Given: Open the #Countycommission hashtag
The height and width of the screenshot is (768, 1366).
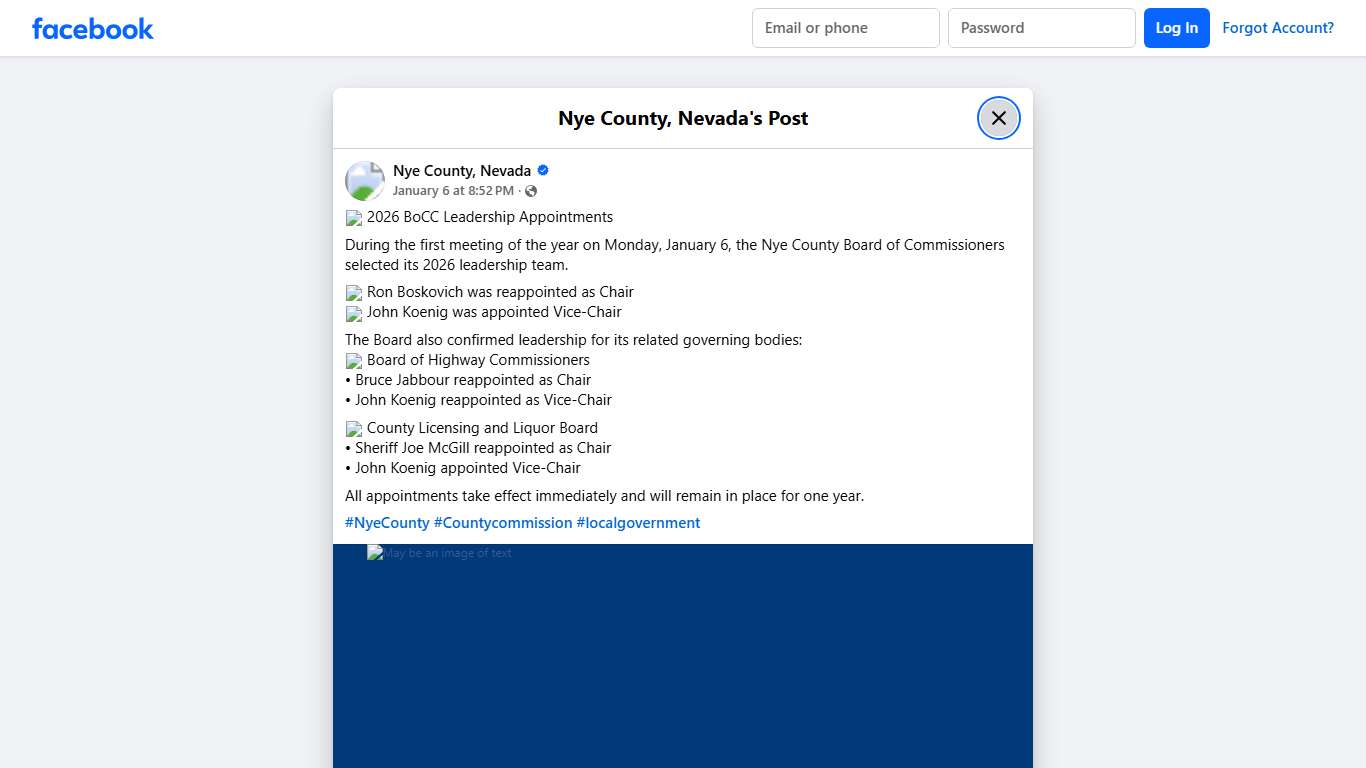Looking at the screenshot, I should tap(503, 522).
